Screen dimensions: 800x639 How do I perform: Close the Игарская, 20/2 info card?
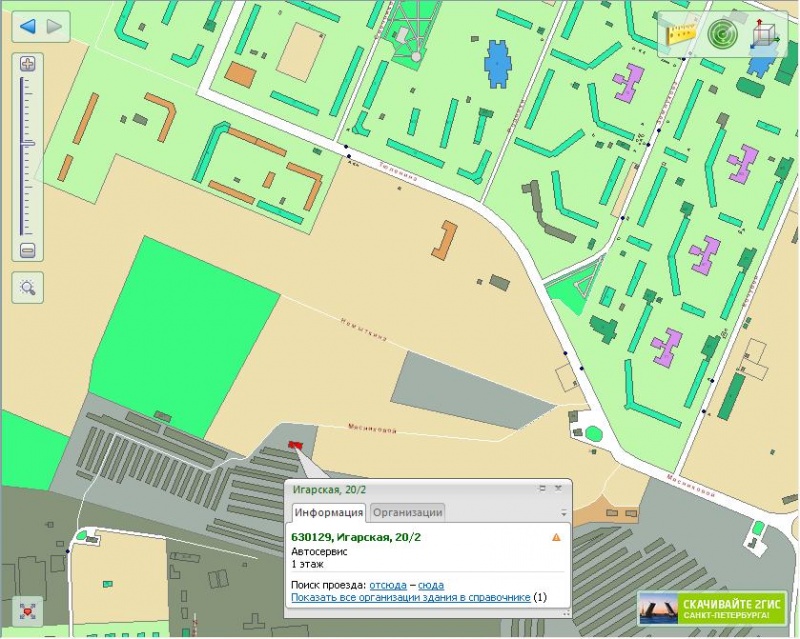[x=558, y=488]
